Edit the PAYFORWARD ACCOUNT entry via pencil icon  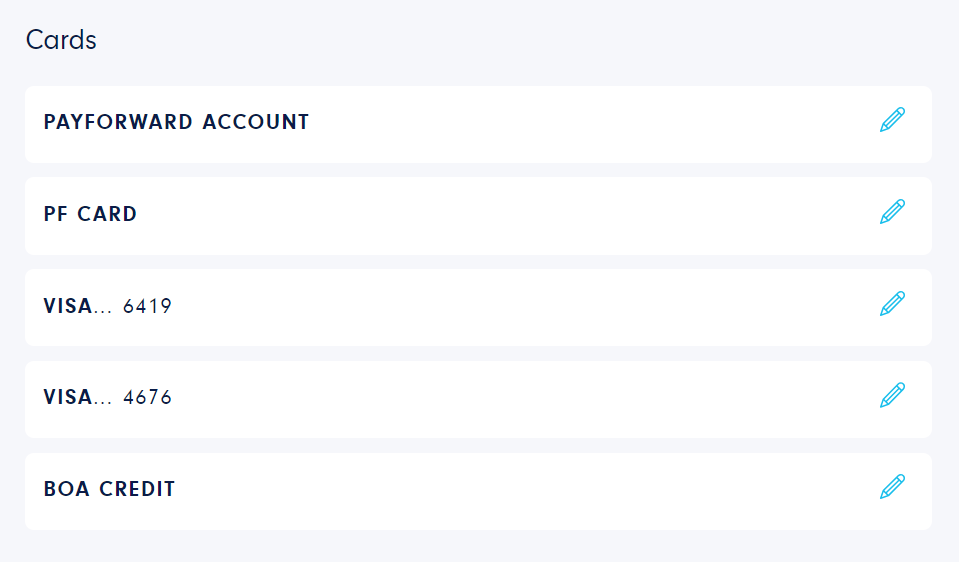coord(892,119)
